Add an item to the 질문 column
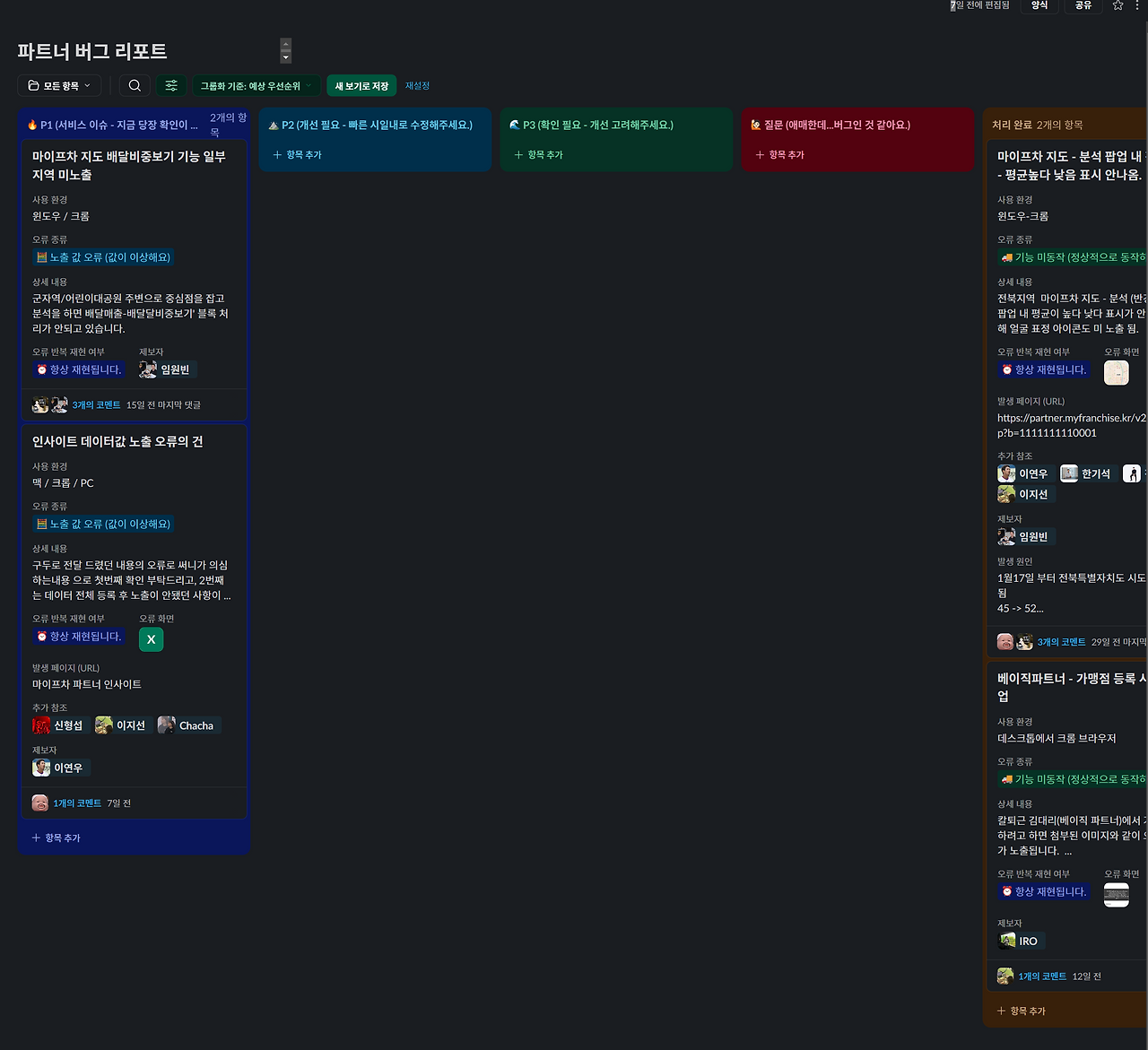Screen dimensions: 1148x1050 pos(780,154)
